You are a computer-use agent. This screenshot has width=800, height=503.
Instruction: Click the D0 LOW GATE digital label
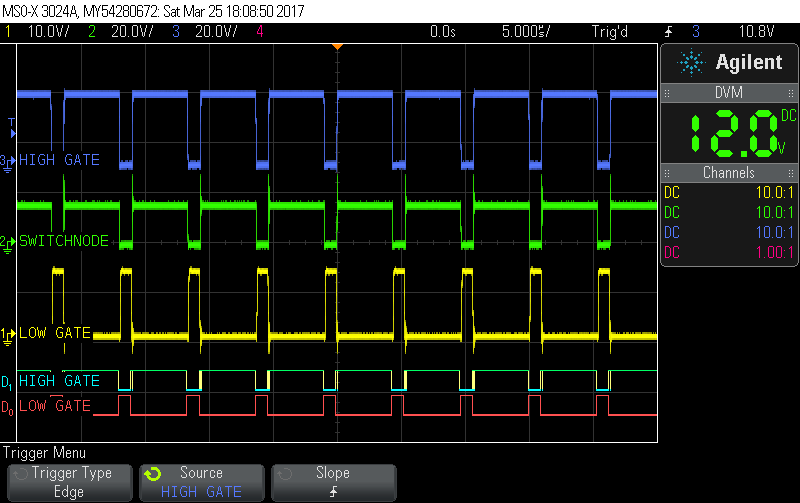(x=52, y=406)
